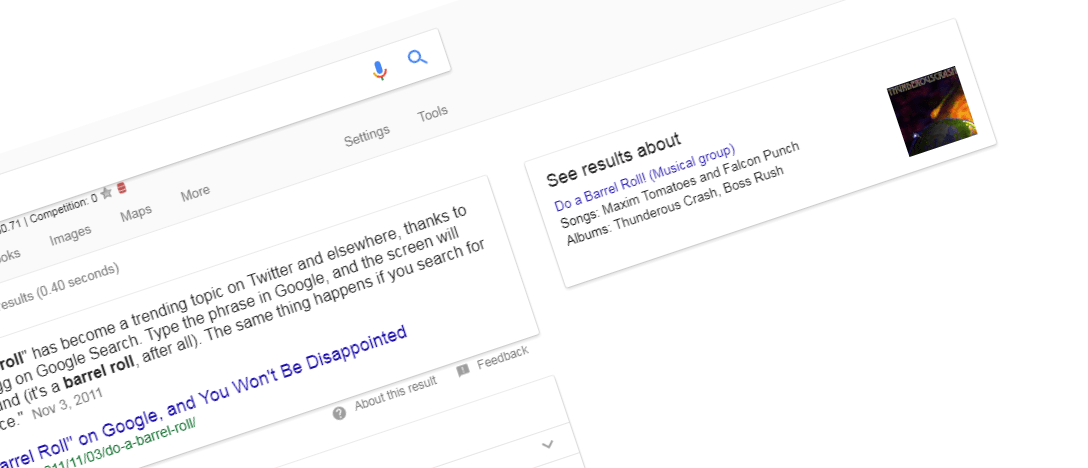Click the Feedback flag icon
Image resolution: width=1088 pixels, height=468 pixels.
(463, 370)
